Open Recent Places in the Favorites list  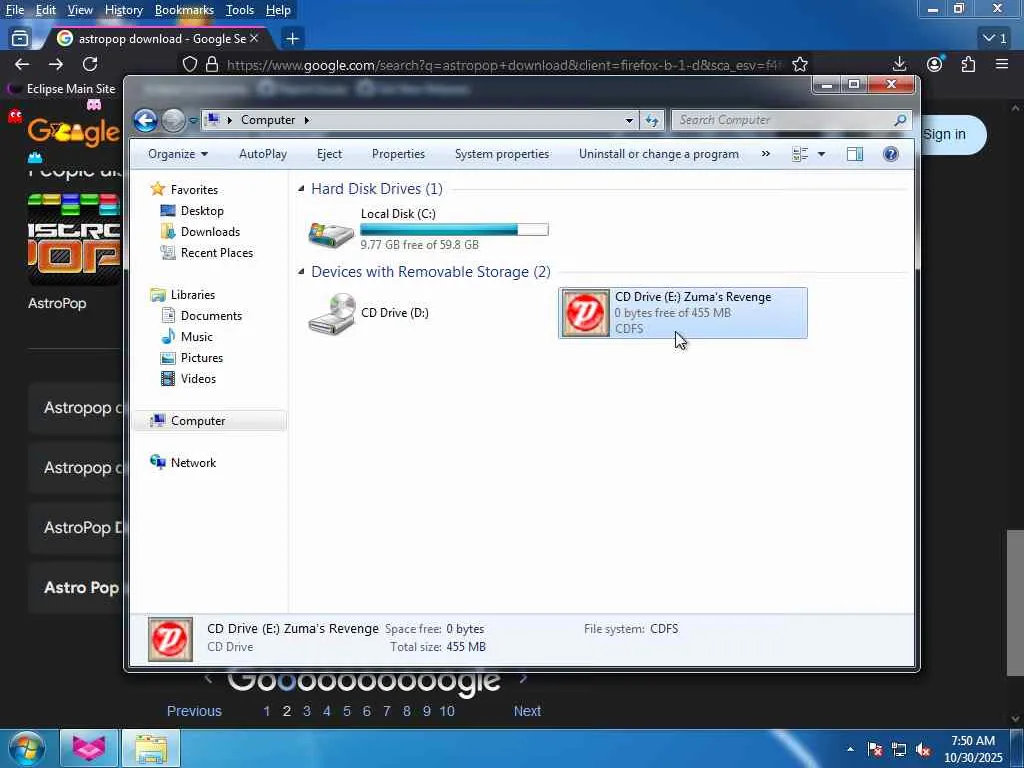(x=216, y=253)
